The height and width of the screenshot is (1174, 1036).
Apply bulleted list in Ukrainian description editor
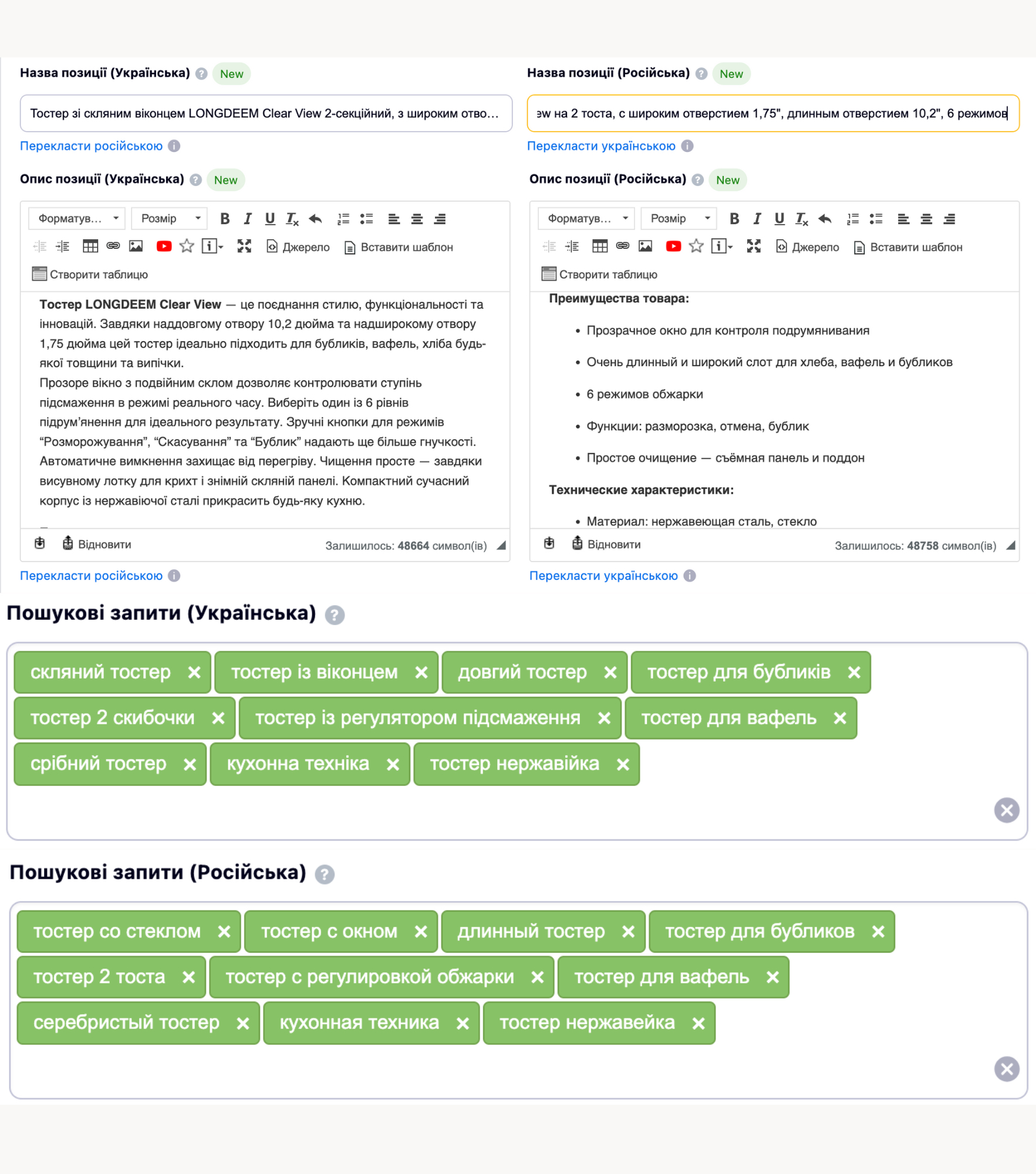367,219
